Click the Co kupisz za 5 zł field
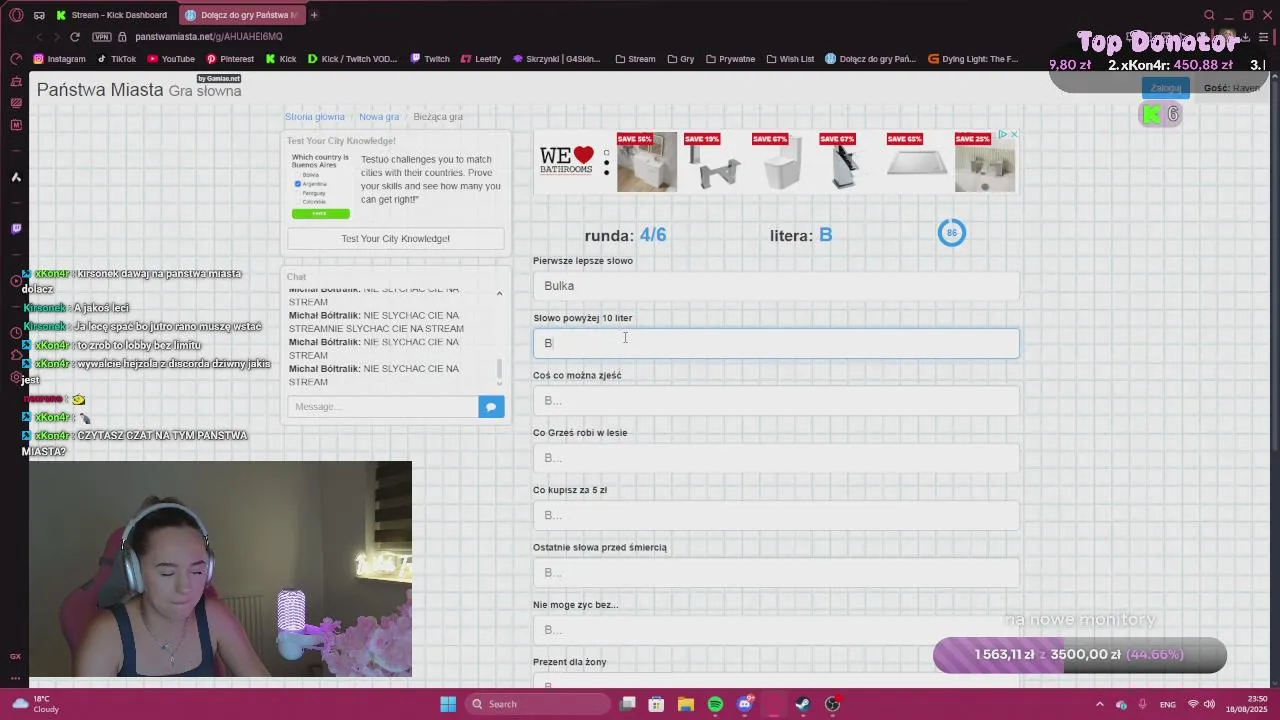The image size is (1280, 720). coord(776,515)
